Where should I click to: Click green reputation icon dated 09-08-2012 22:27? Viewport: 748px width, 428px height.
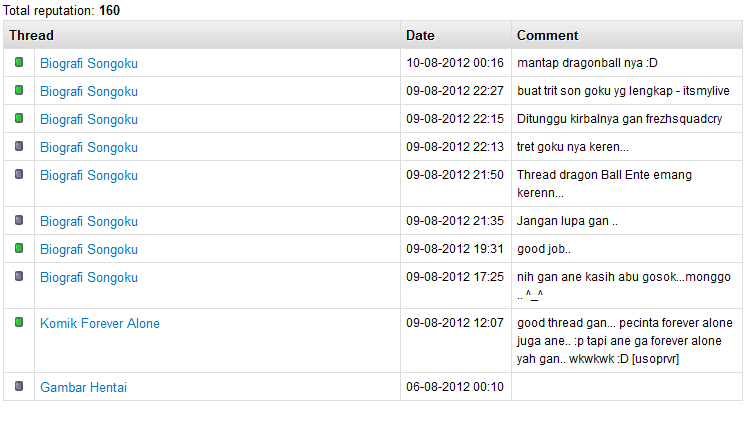[x=19, y=90]
